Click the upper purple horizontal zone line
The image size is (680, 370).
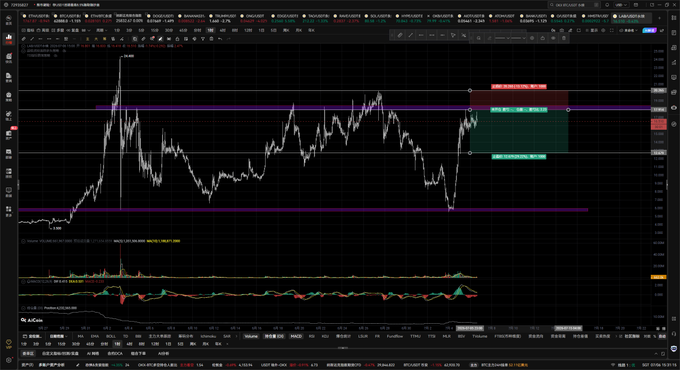click(373, 107)
